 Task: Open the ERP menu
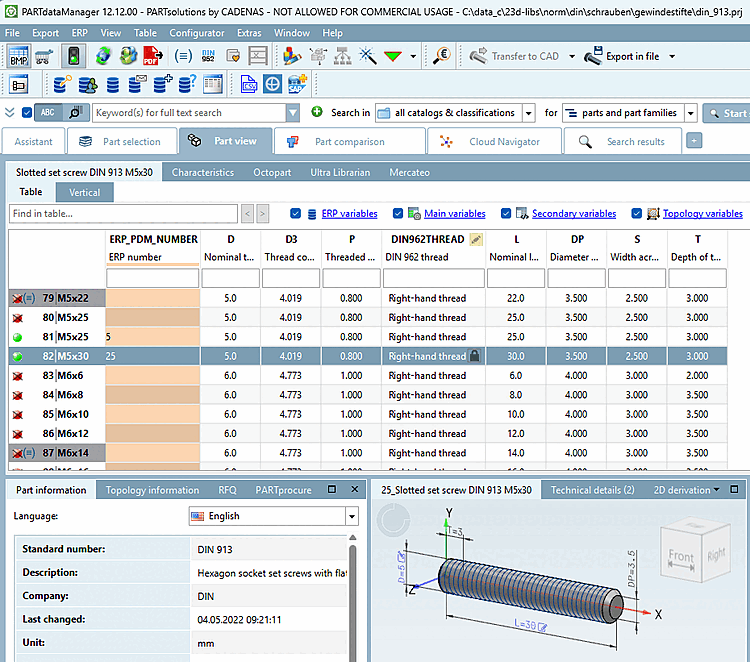click(x=79, y=33)
